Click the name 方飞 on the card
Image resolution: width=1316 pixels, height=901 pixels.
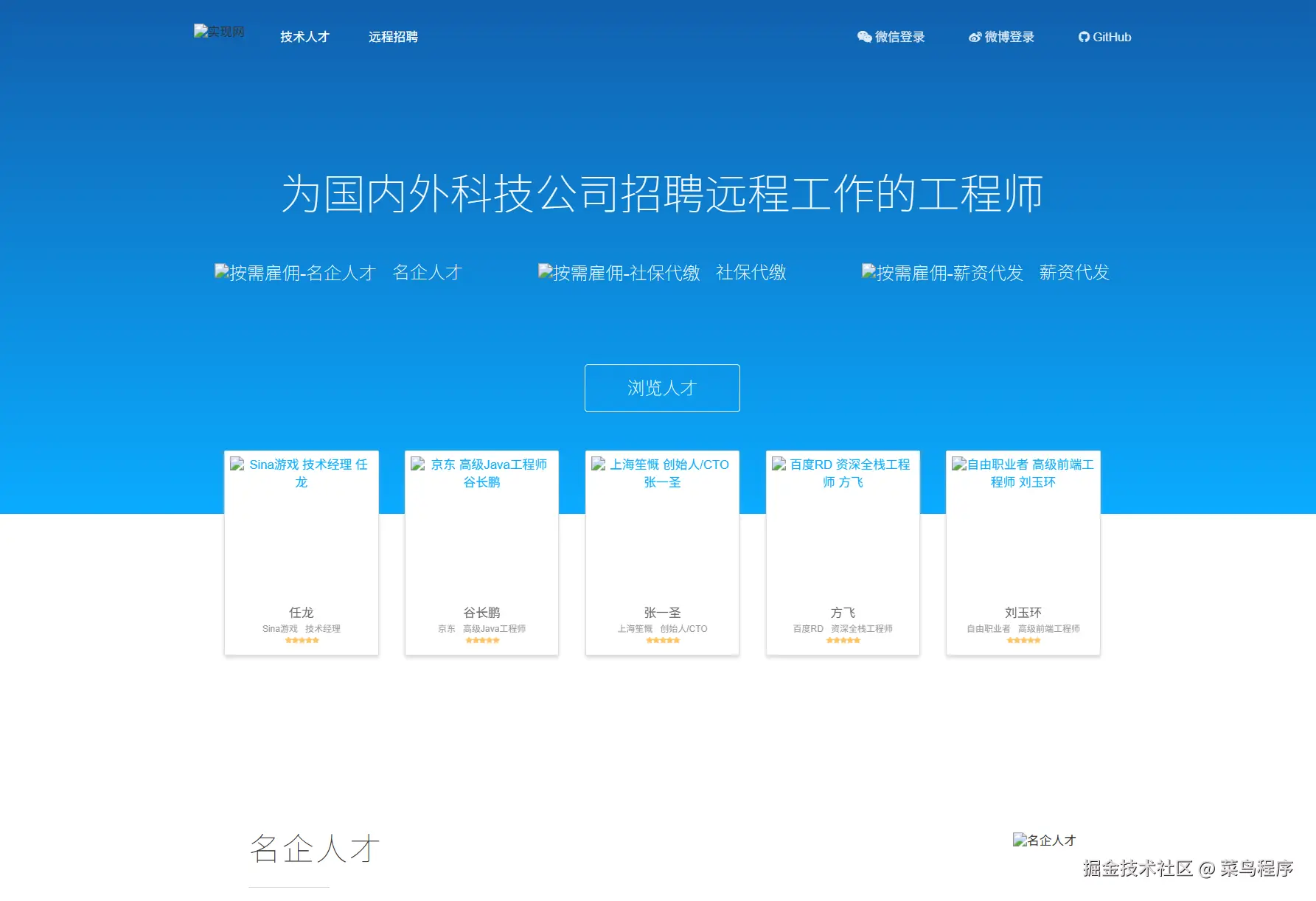click(x=843, y=613)
